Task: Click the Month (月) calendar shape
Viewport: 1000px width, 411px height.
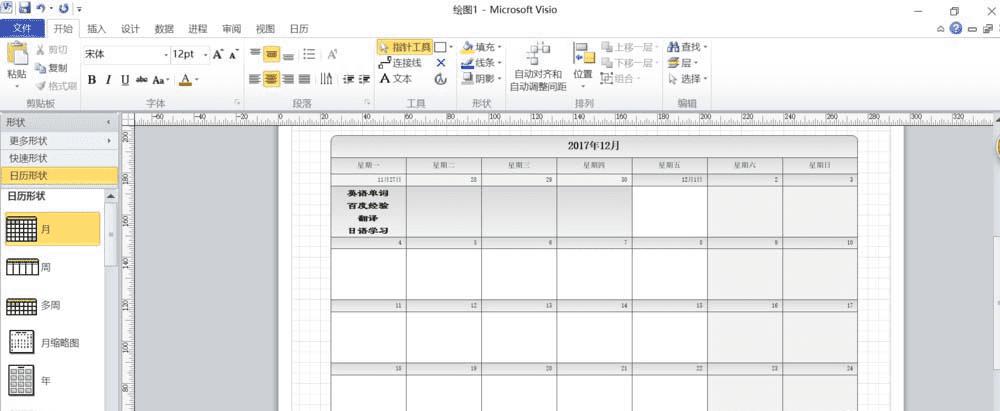Action: point(52,228)
